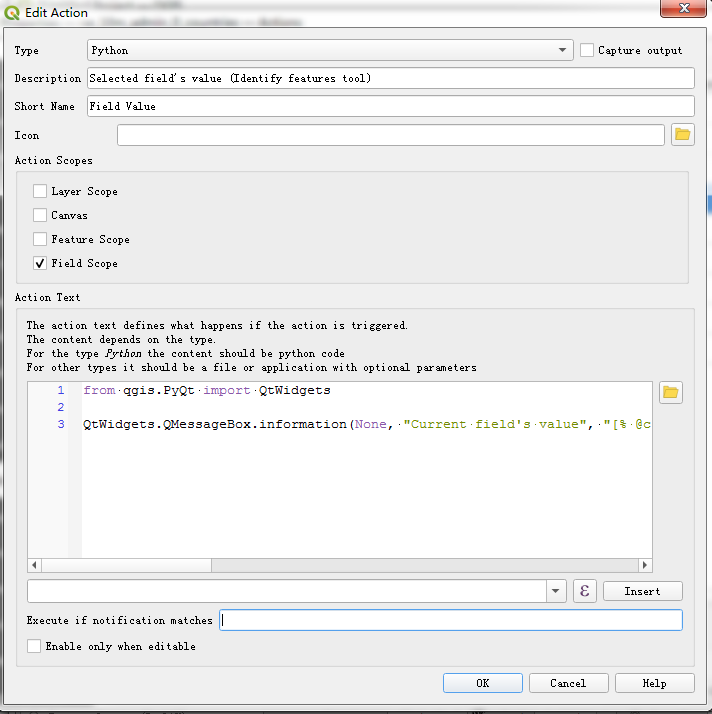Click the Cancel button
The height and width of the screenshot is (714, 712).
coord(569,683)
